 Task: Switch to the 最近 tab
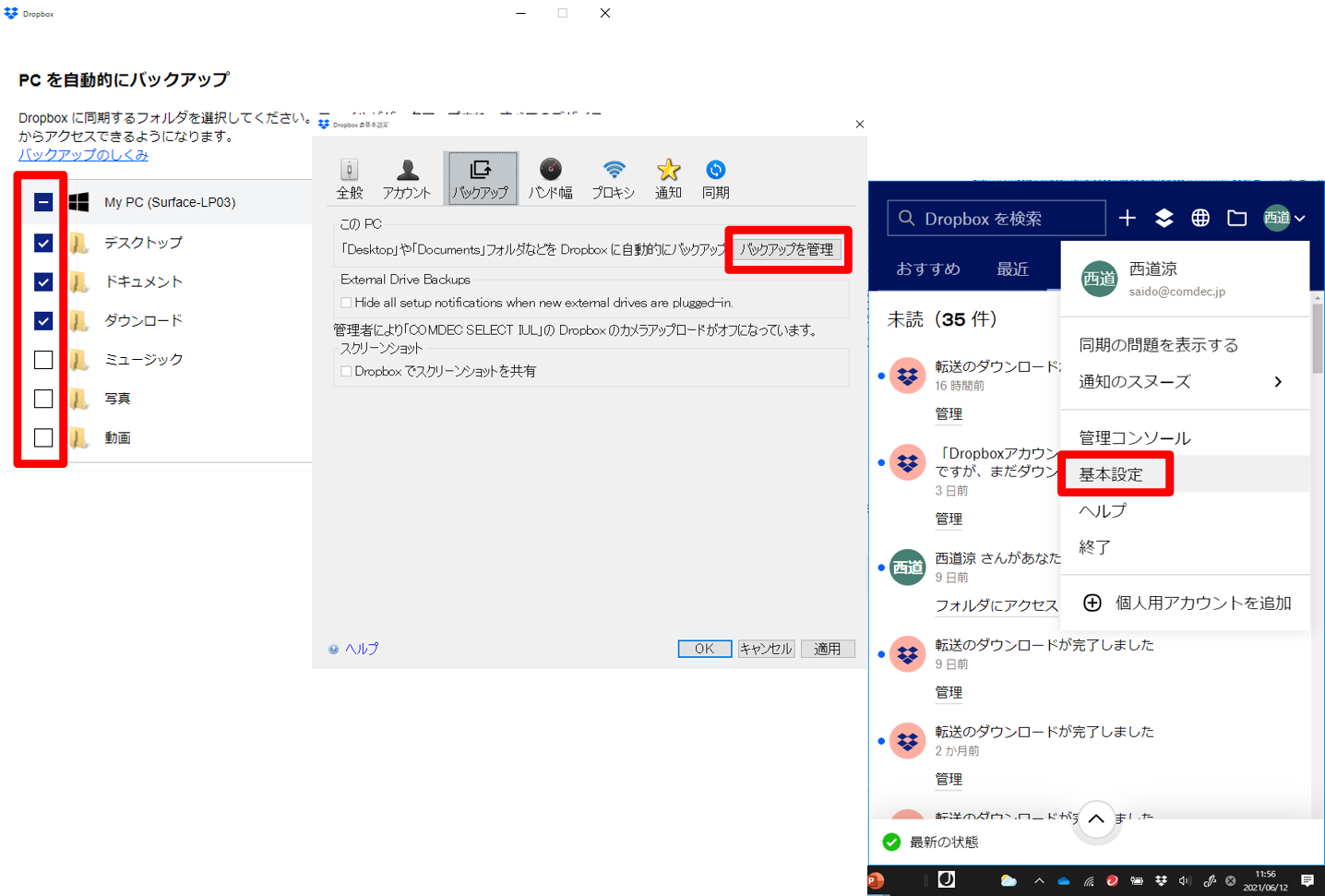pos(1012,269)
